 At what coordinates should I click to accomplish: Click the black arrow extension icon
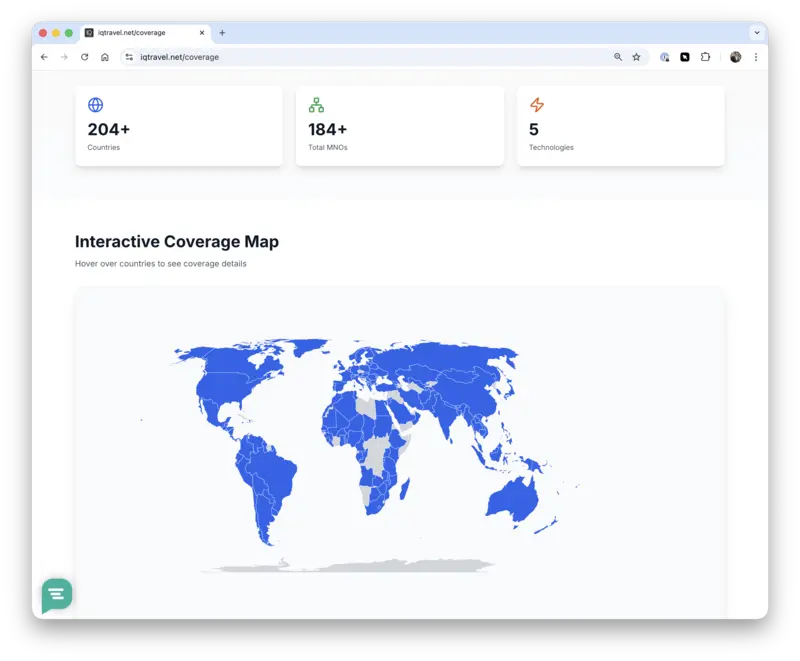pos(685,57)
